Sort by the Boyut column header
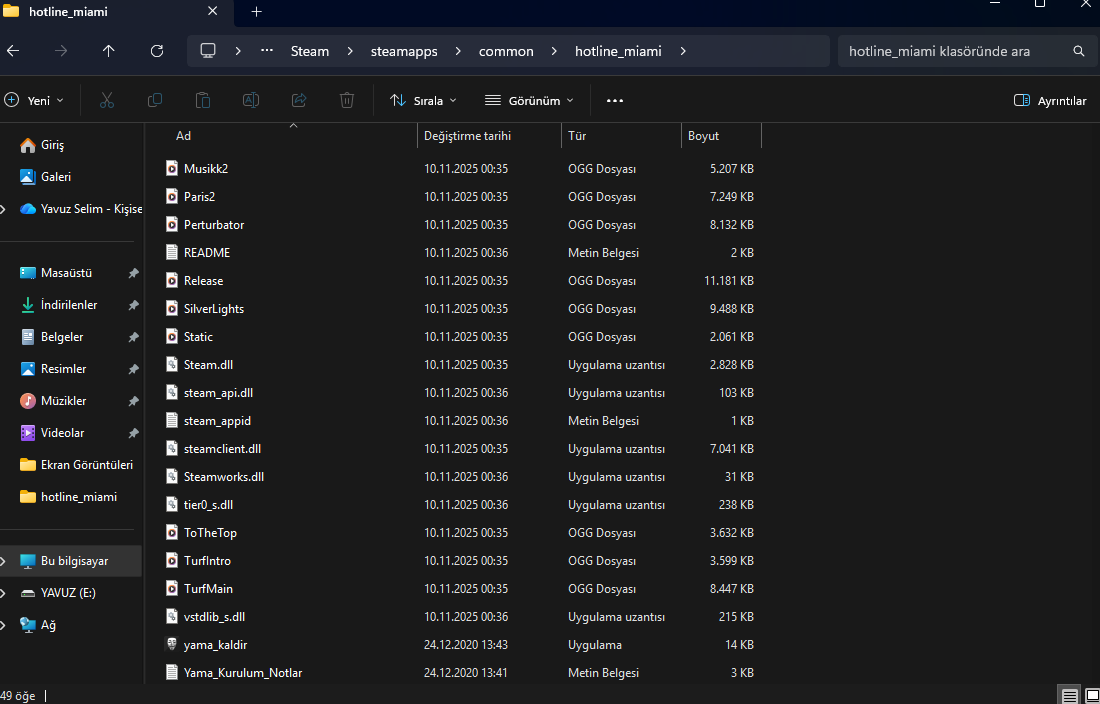Viewport: 1100px width, 704px height. [703, 136]
